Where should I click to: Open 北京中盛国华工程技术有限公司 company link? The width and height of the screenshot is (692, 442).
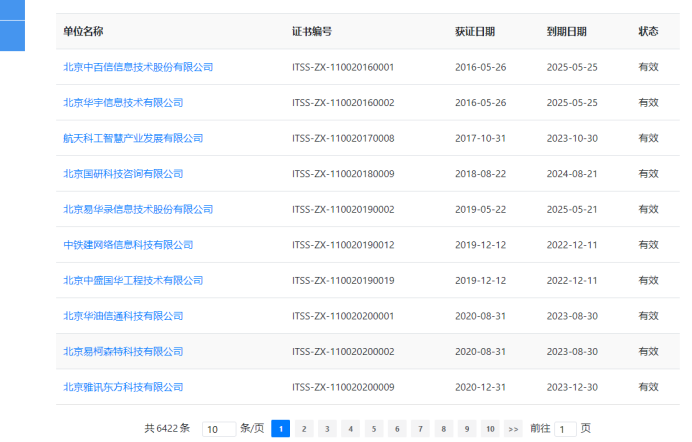tap(133, 281)
